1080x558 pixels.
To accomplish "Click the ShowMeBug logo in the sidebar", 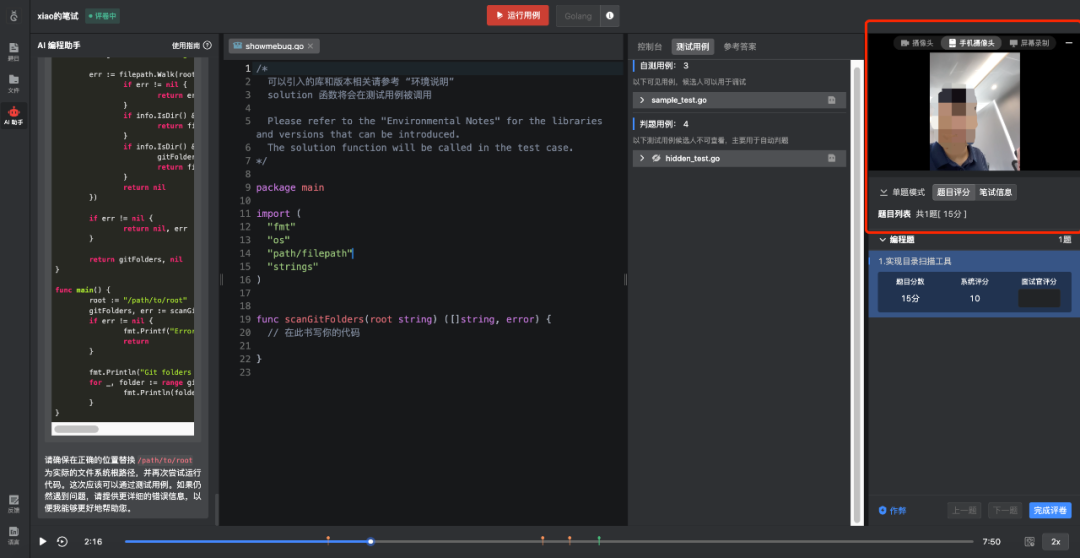I will [14, 15].
